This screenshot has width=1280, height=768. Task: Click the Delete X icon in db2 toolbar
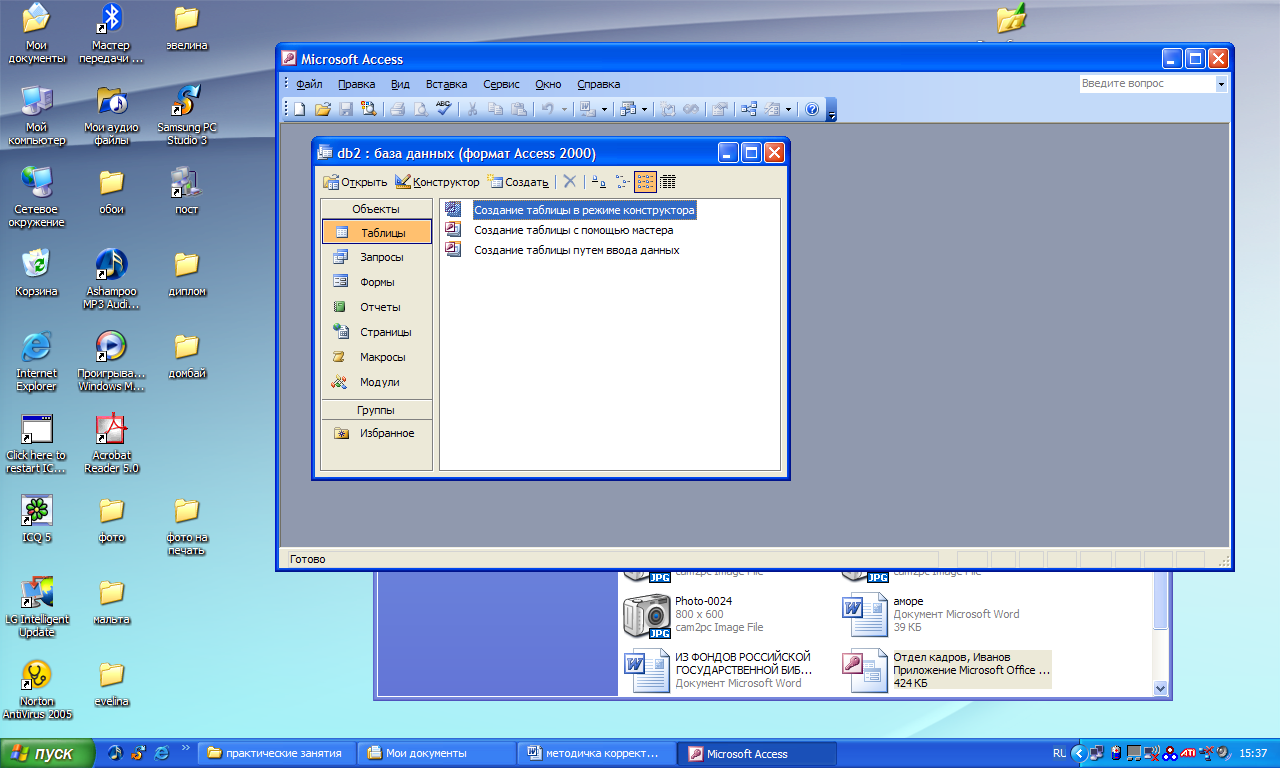569,181
